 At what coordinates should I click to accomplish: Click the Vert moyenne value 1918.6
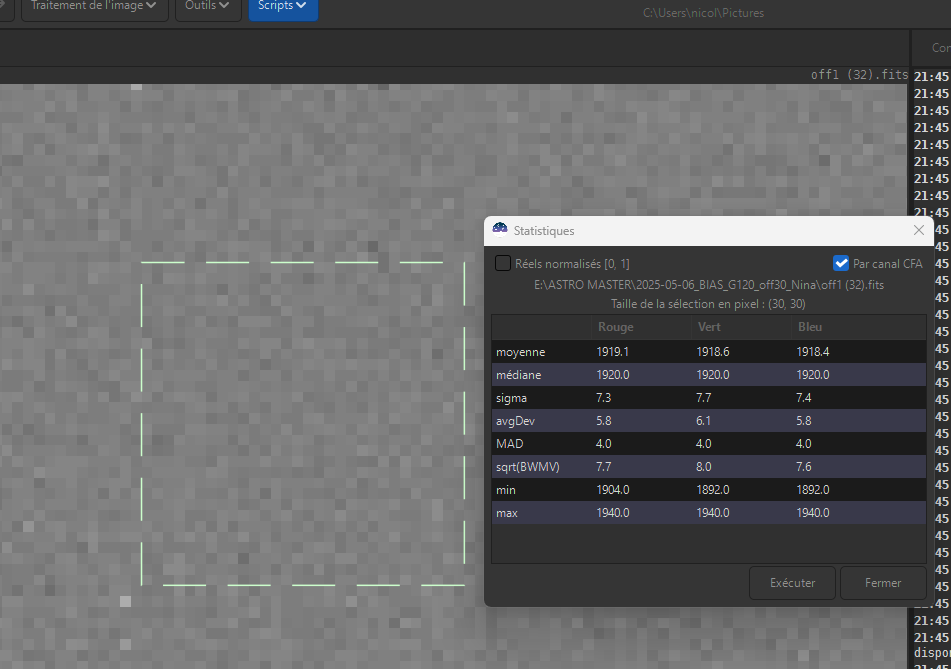tap(713, 352)
